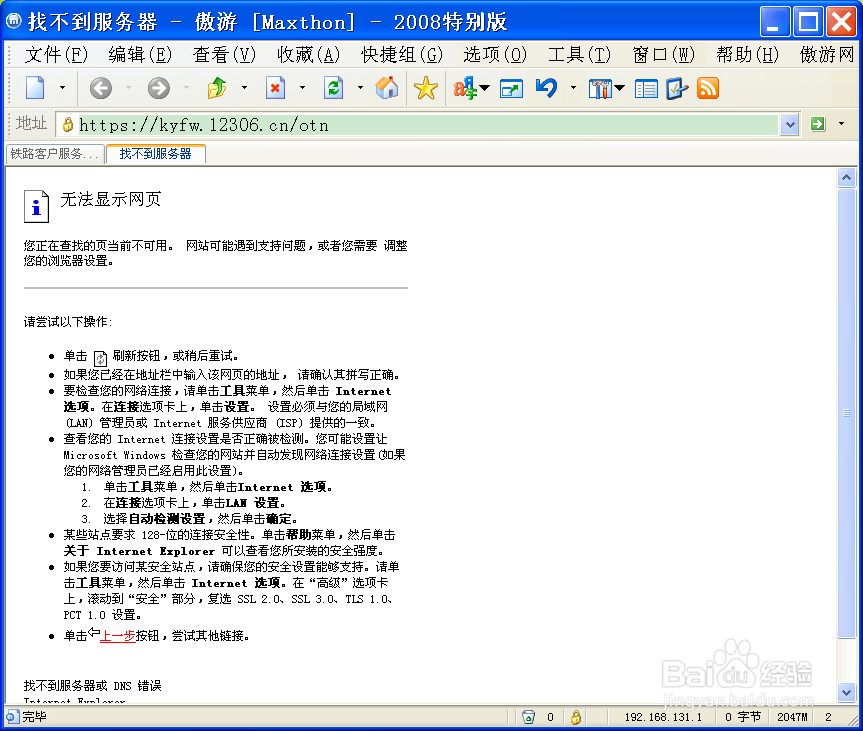Image resolution: width=863 pixels, height=731 pixels.
Task: Open the 快捷组(G) menu
Action: click(402, 54)
